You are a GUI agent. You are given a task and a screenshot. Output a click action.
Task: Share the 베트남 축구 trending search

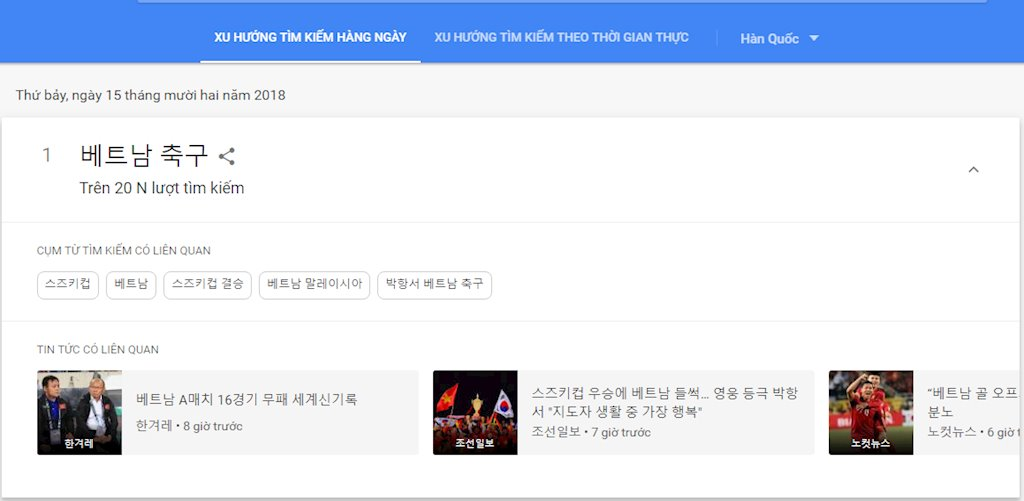point(227,156)
